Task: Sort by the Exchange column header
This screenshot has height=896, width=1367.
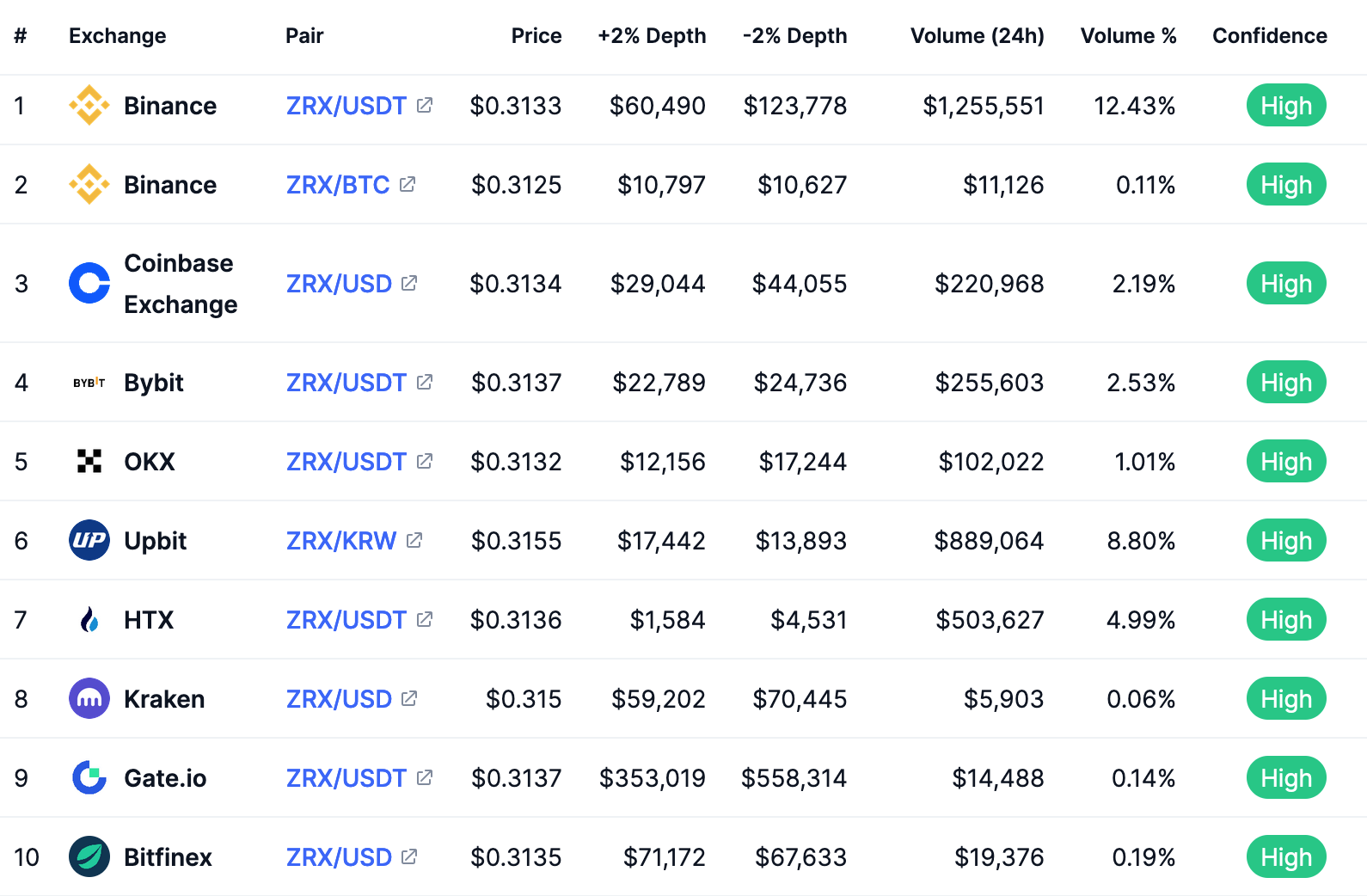Action: pyautogui.click(x=118, y=36)
